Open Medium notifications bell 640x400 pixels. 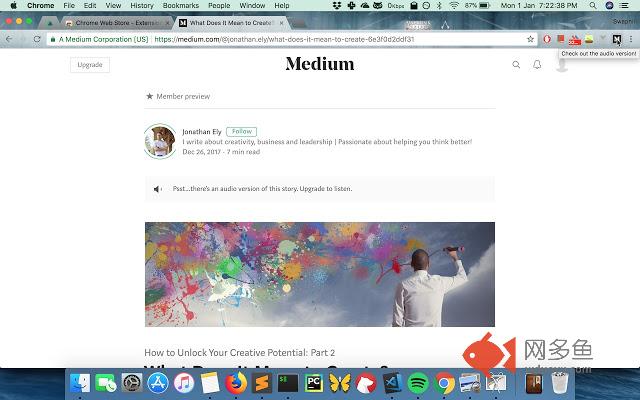coord(537,64)
